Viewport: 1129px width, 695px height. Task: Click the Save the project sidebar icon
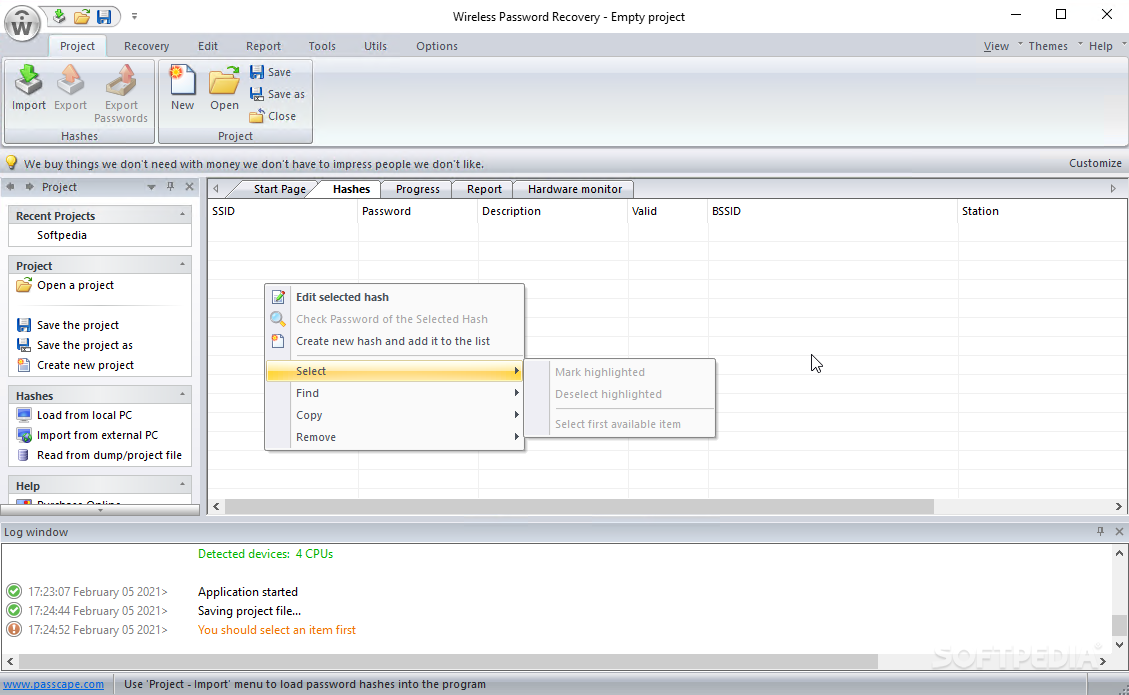24,325
